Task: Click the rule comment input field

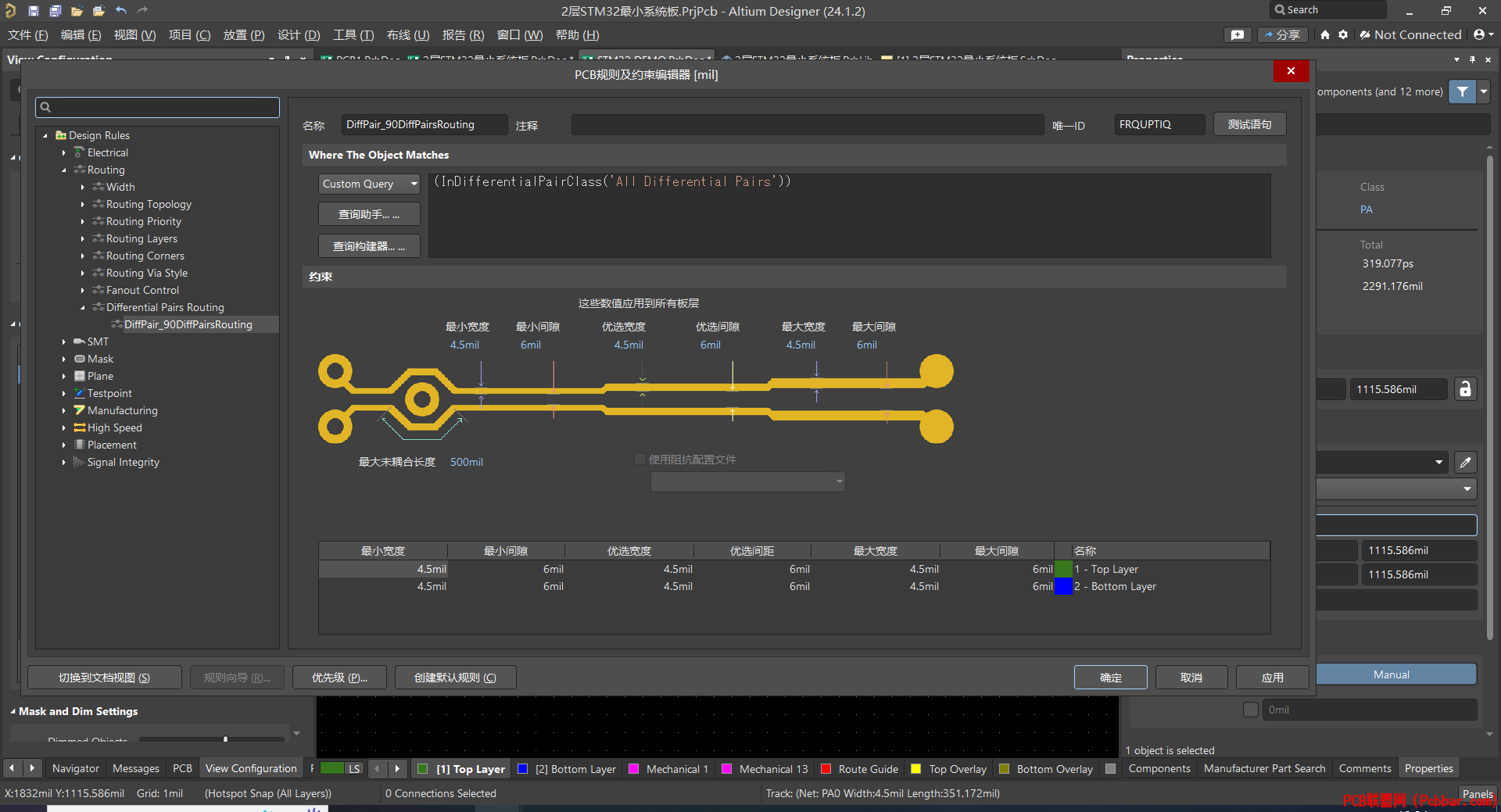Action: (x=808, y=124)
